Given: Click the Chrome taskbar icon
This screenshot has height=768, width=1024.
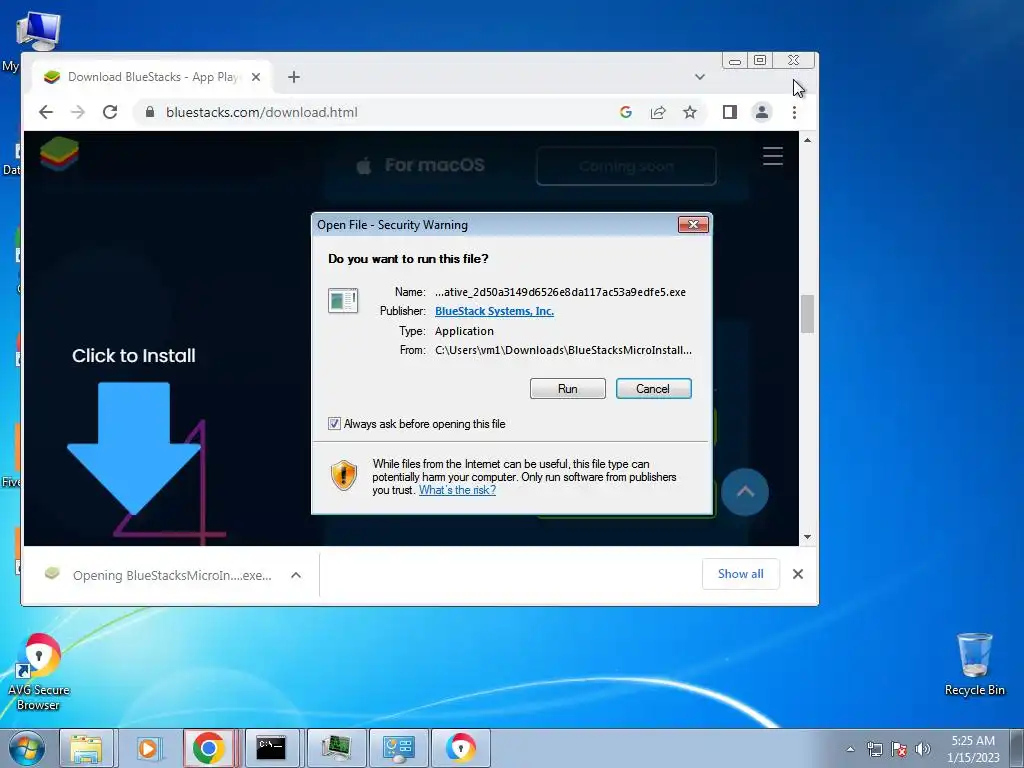Looking at the screenshot, I should (x=209, y=748).
